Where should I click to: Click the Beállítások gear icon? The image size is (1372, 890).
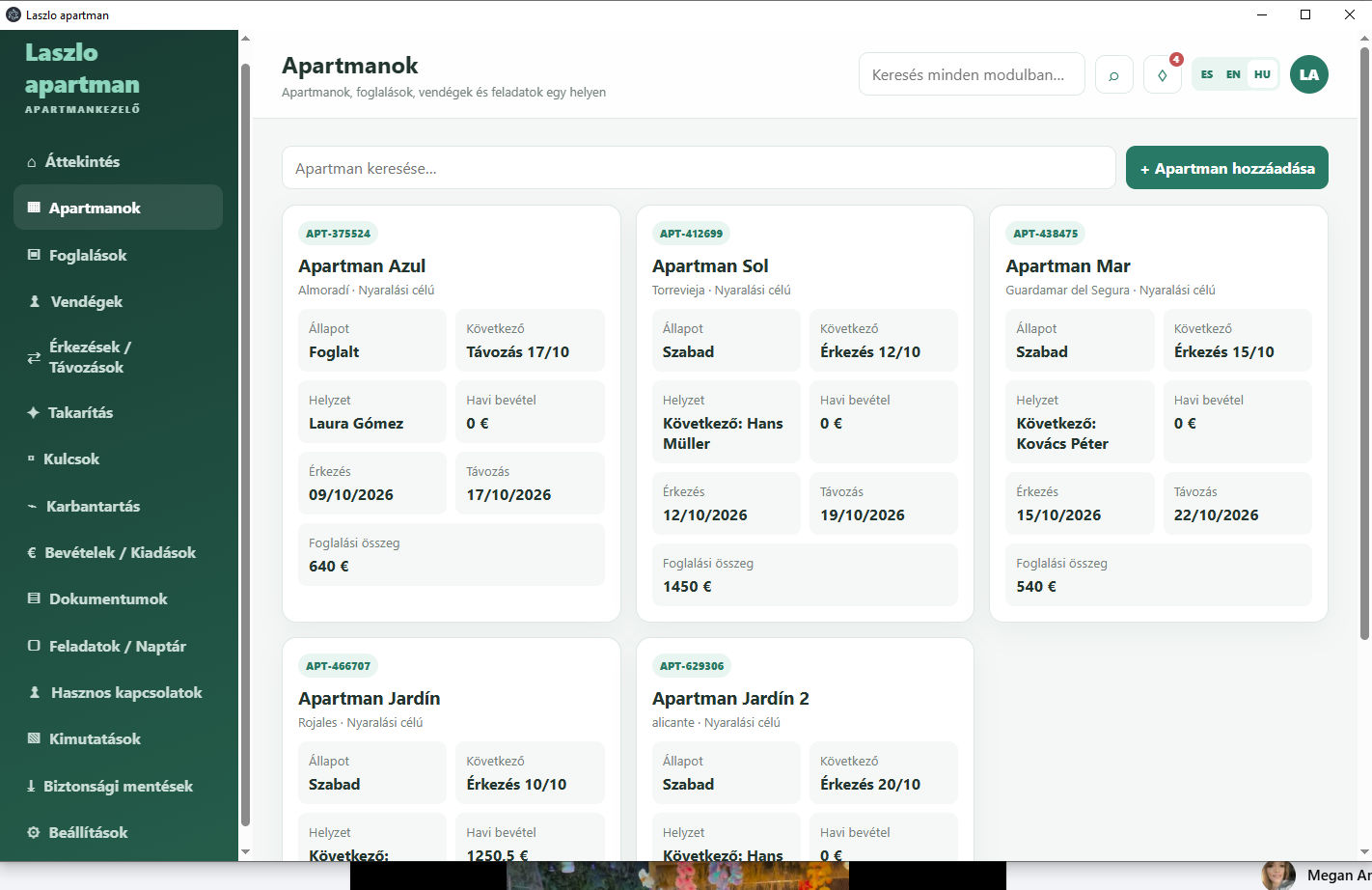[x=34, y=832]
